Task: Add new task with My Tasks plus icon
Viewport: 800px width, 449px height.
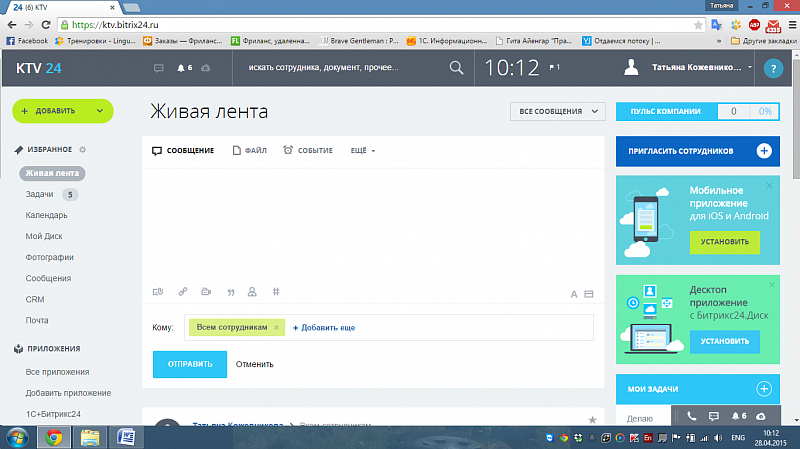Action: click(x=764, y=389)
